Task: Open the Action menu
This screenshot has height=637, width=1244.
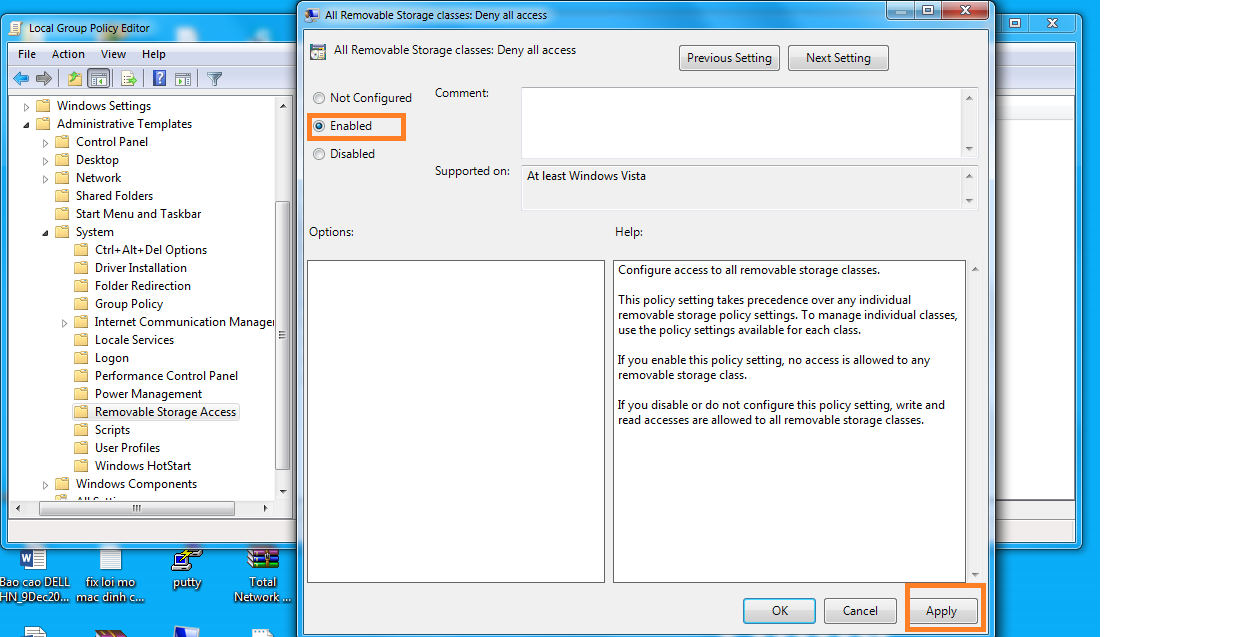Action: 68,54
